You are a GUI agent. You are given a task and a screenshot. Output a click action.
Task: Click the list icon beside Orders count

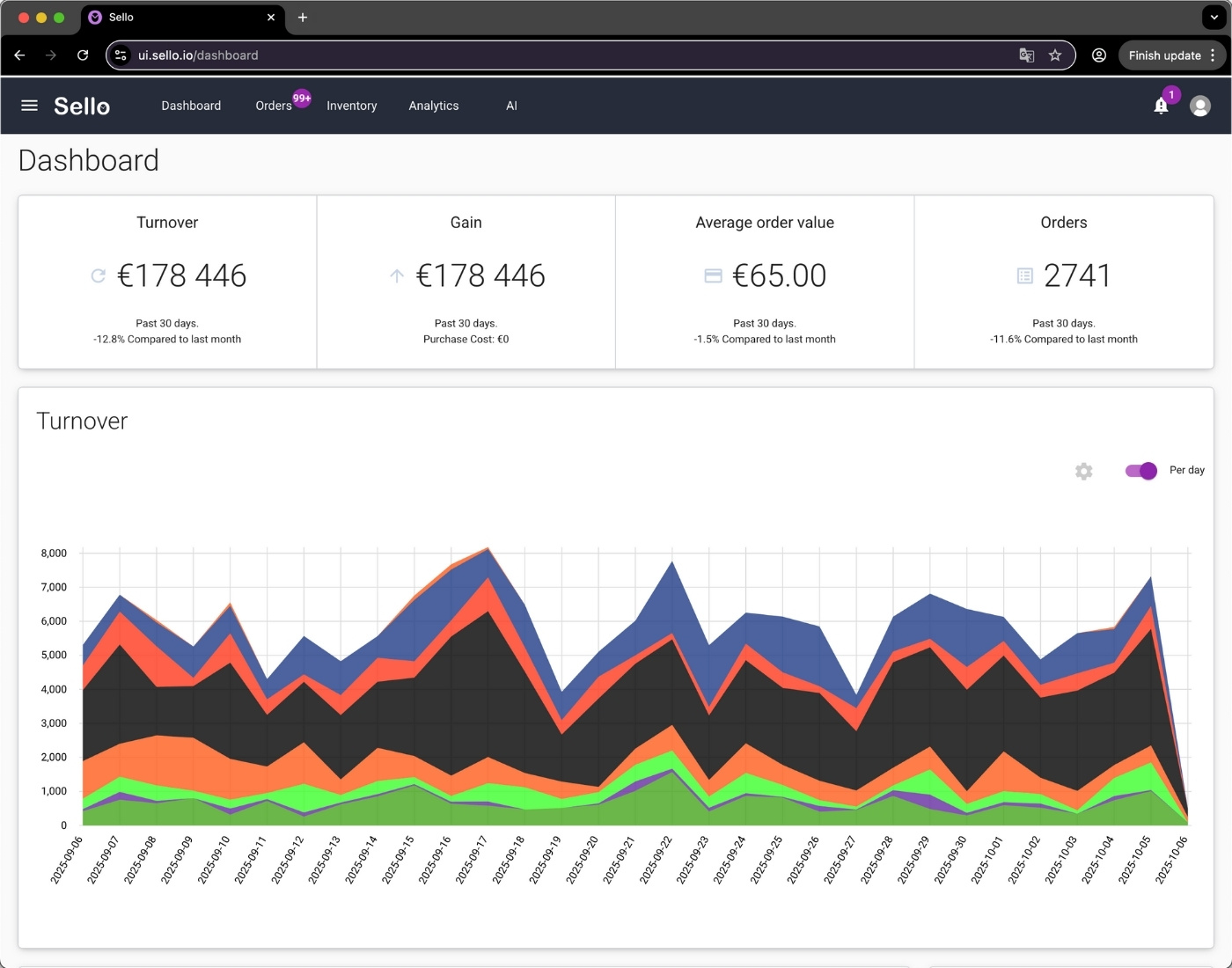coord(1024,275)
